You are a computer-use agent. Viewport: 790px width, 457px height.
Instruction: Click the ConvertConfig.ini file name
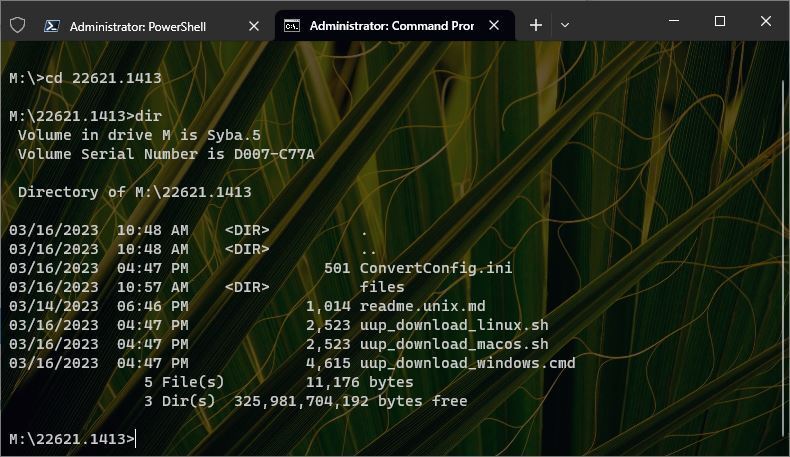[436, 268]
